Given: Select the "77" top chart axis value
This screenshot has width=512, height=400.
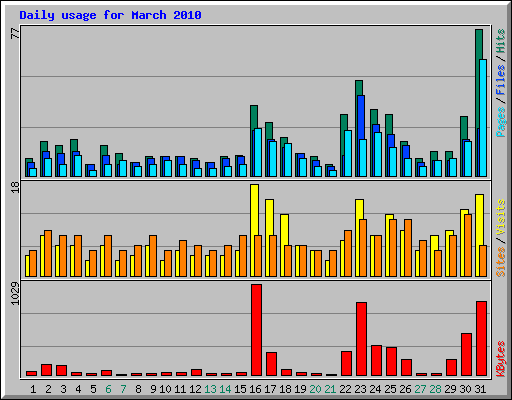Looking at the screenshot, I should click(15, 33).
